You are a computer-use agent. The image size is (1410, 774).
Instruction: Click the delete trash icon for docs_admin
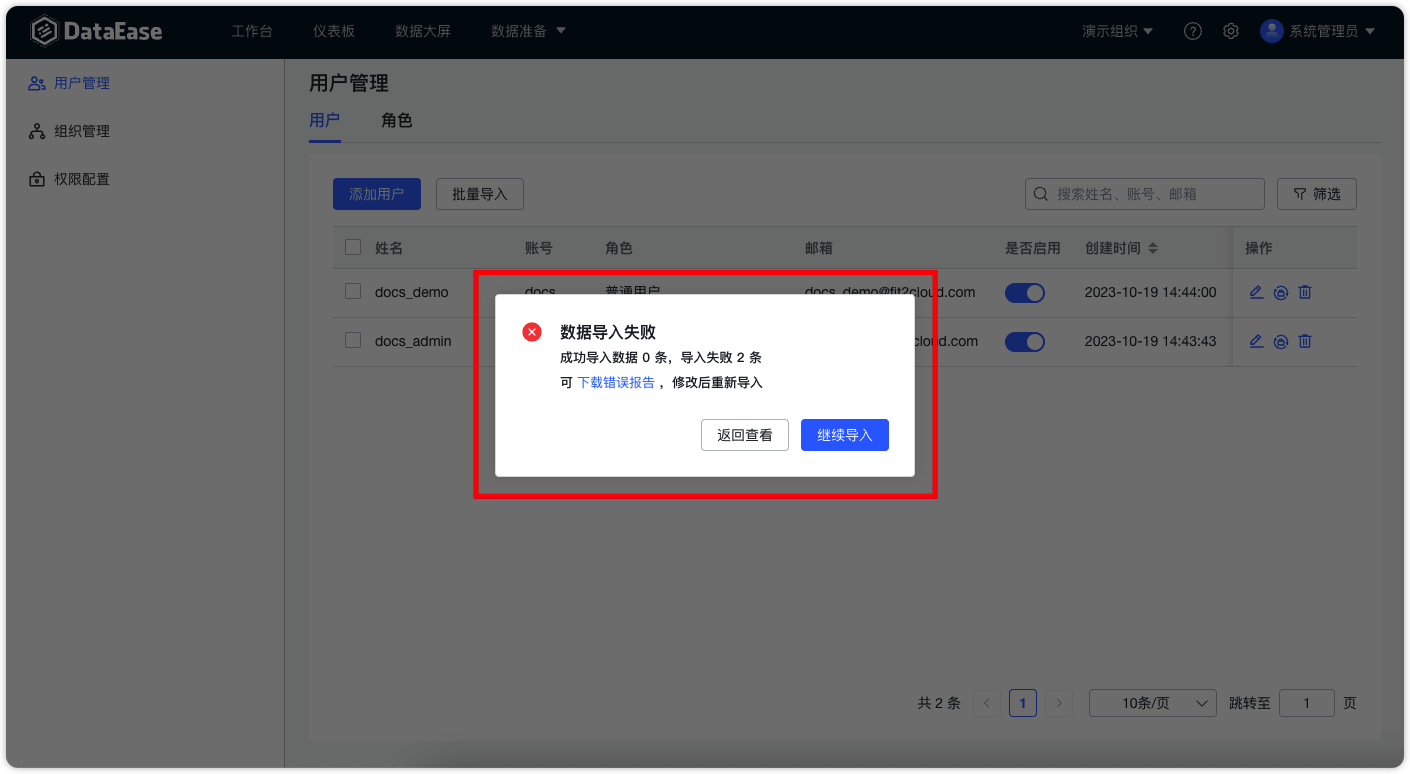click(1305, 341)
